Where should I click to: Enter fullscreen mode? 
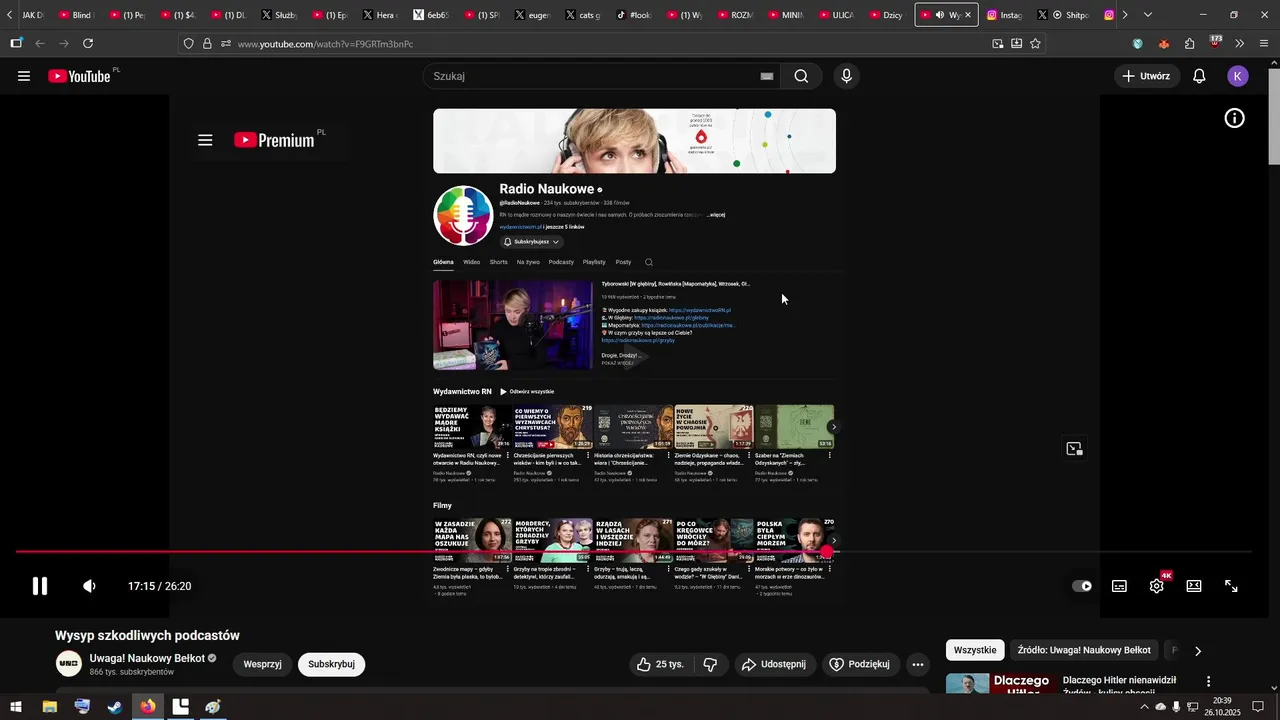pos(1231,586)
